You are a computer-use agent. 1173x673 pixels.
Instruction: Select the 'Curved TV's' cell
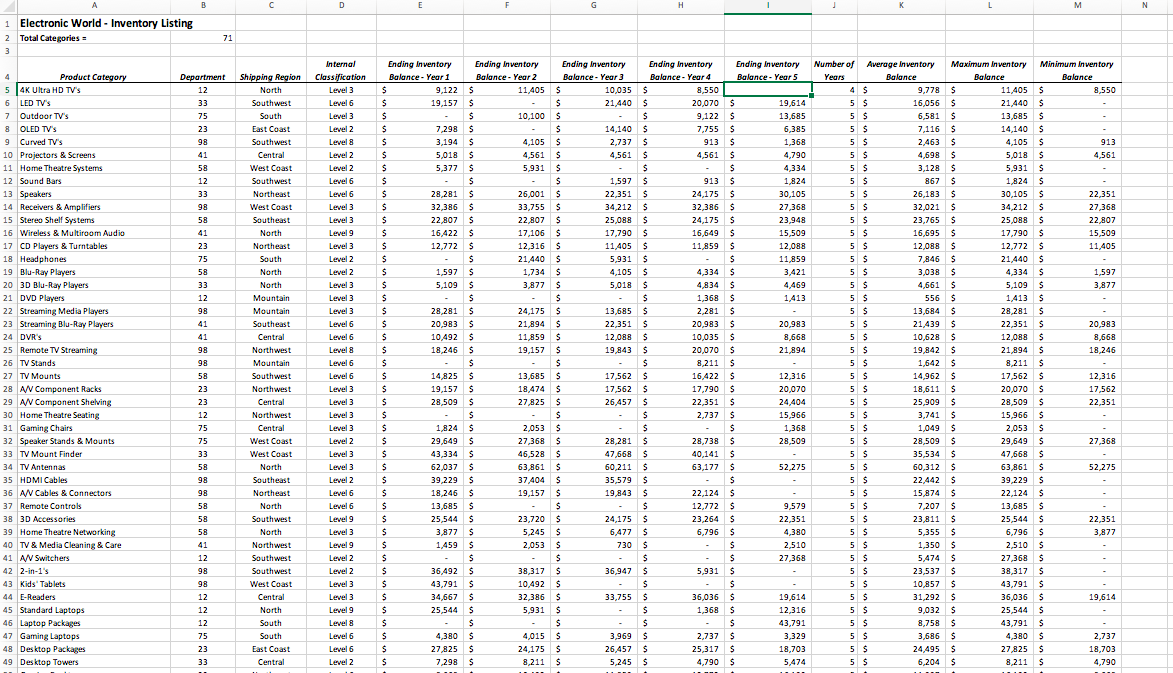click(94, 142)
